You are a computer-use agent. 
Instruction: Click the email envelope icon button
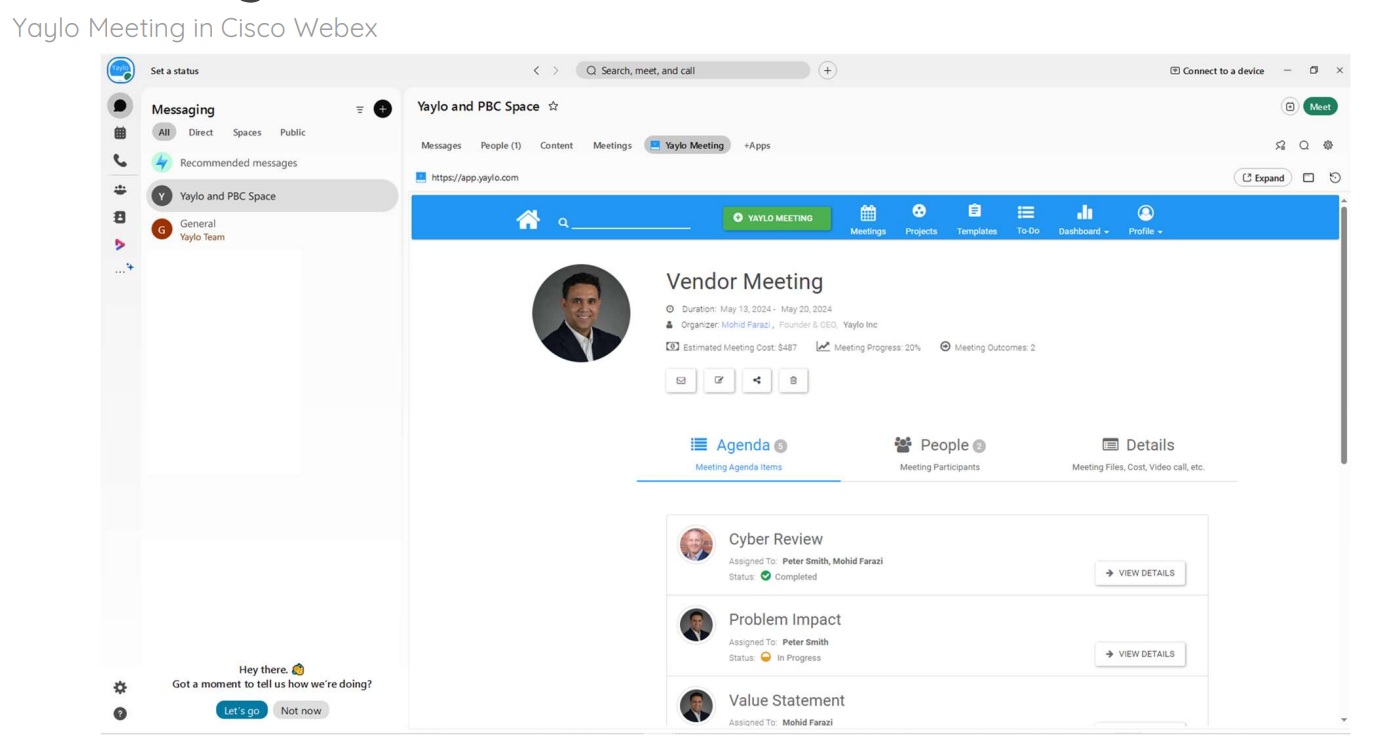(x=681, y=380)
